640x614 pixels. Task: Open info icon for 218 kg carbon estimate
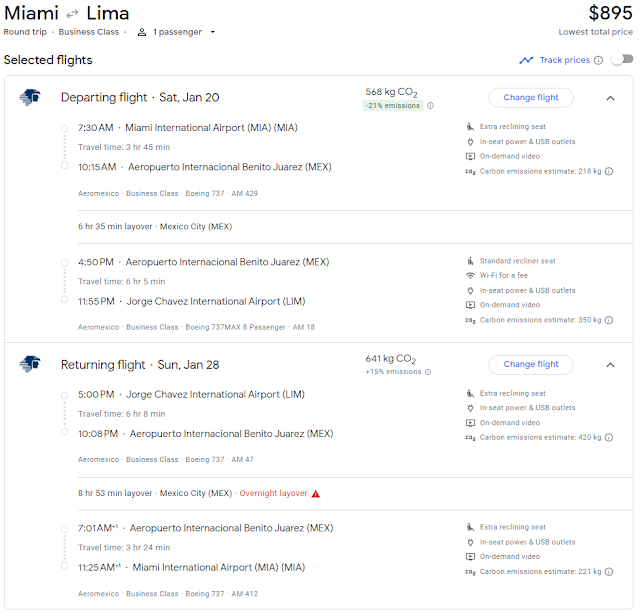point(609,171)
